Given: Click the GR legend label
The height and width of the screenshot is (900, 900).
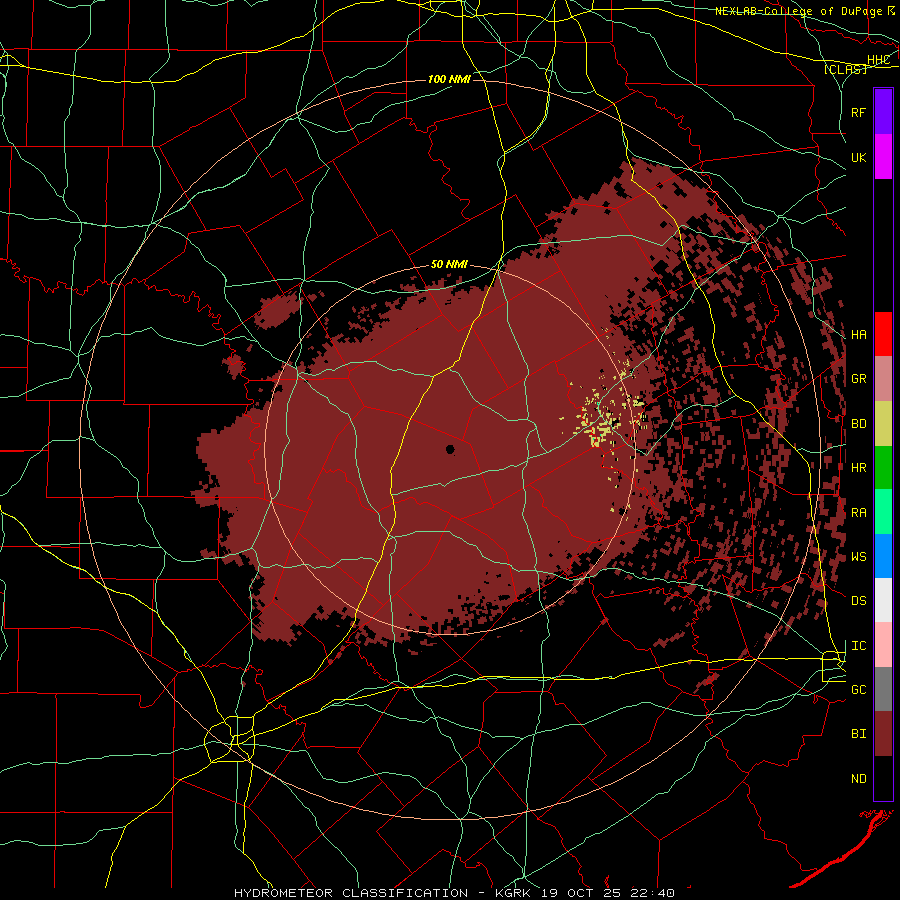Looking at the screenshot, I should [x=858, y=379].
